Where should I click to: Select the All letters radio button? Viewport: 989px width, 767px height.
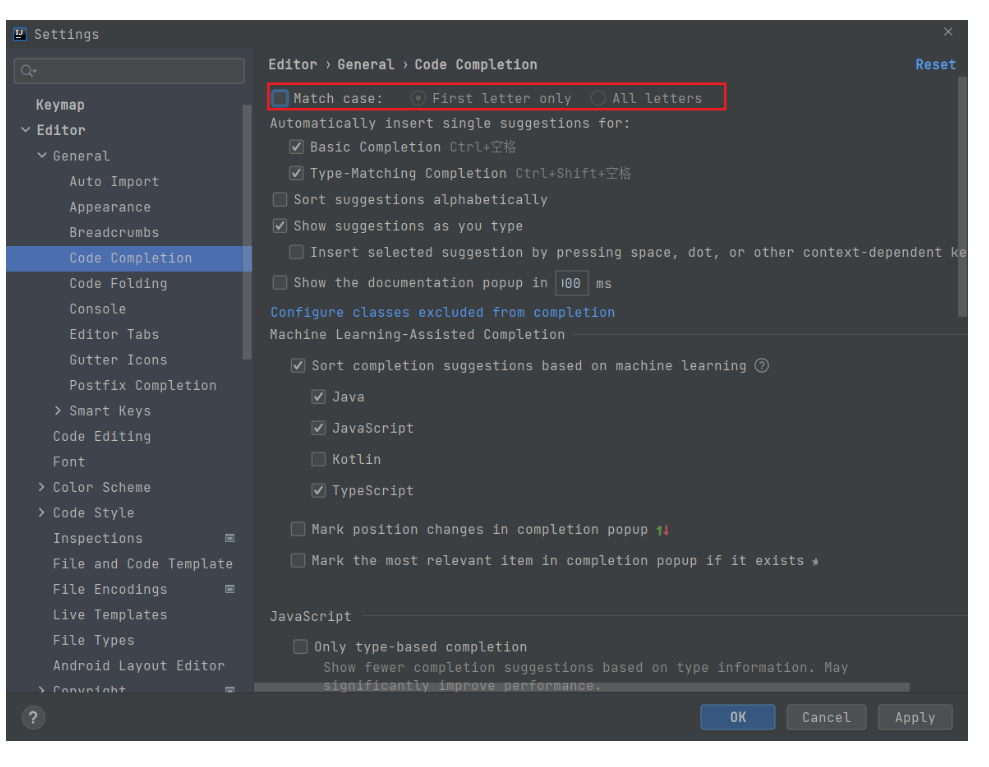598,98
